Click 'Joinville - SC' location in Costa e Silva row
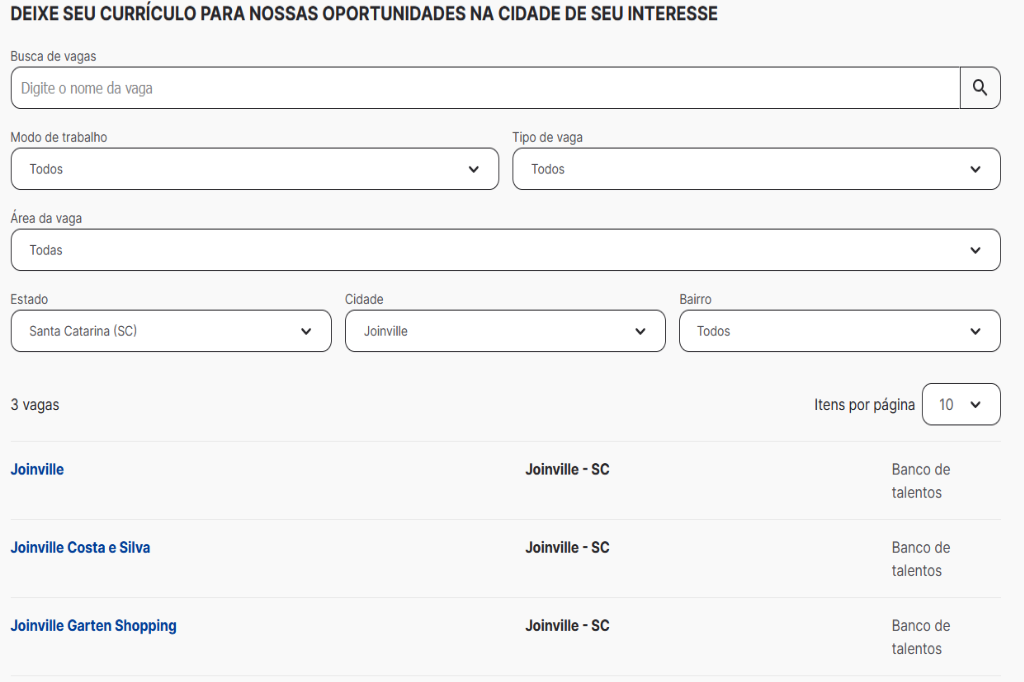Screen dimensions: 1024x682 pyautogui.click(x=568, y=547)
